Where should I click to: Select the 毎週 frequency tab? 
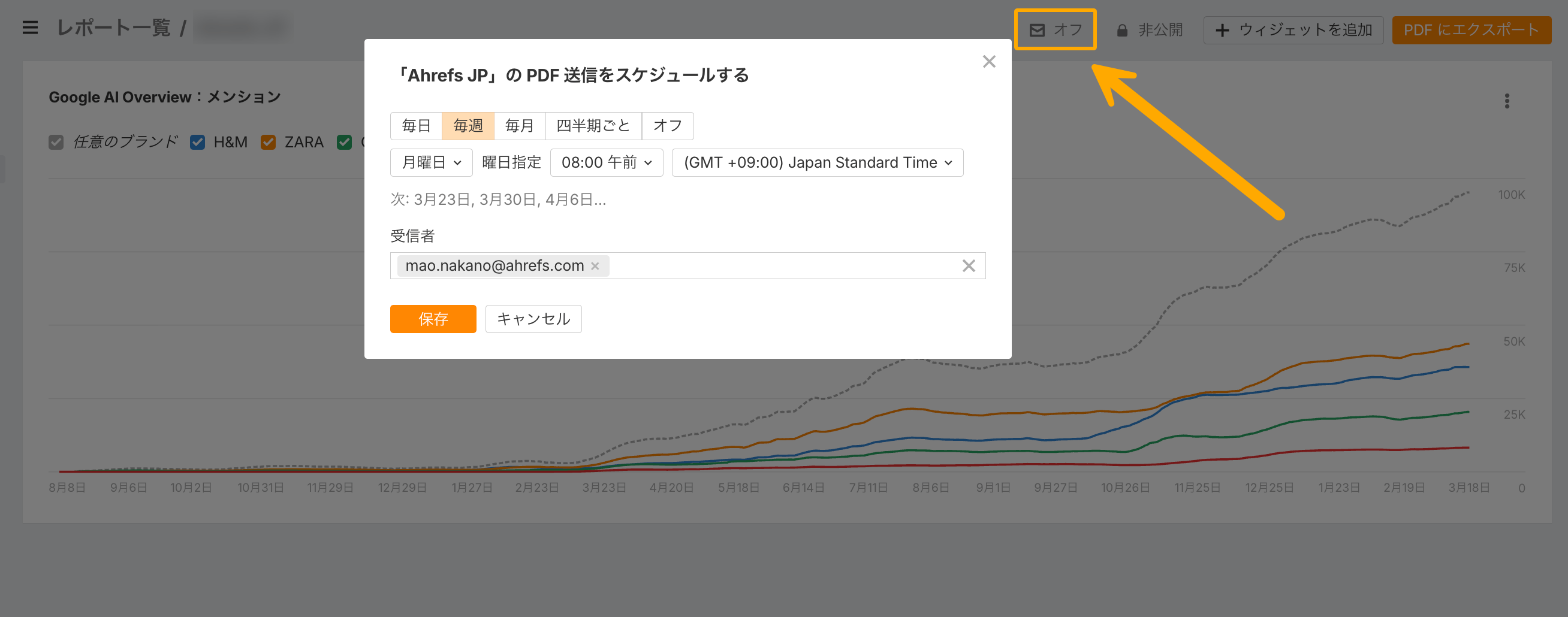(468, 126)
